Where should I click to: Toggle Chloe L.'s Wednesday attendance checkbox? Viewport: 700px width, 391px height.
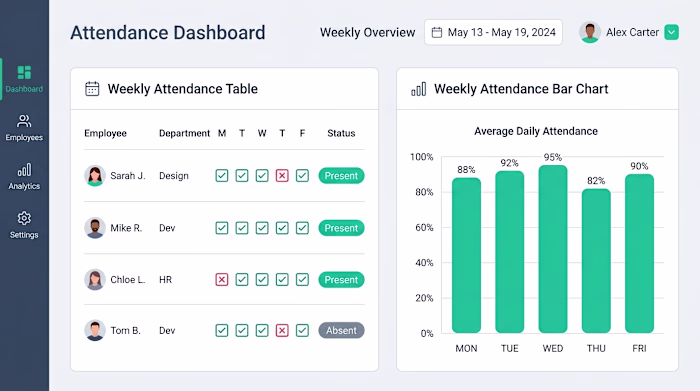[262, 279]
